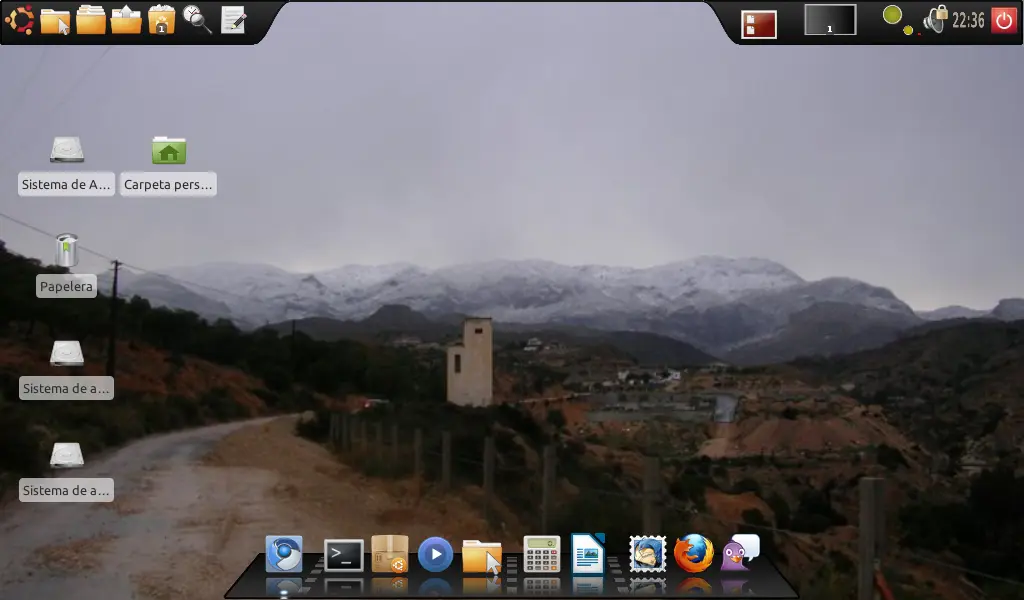Launch Thunderbird mail stamp icon
The image size is (1024, 600).
[x=648, y=554]
